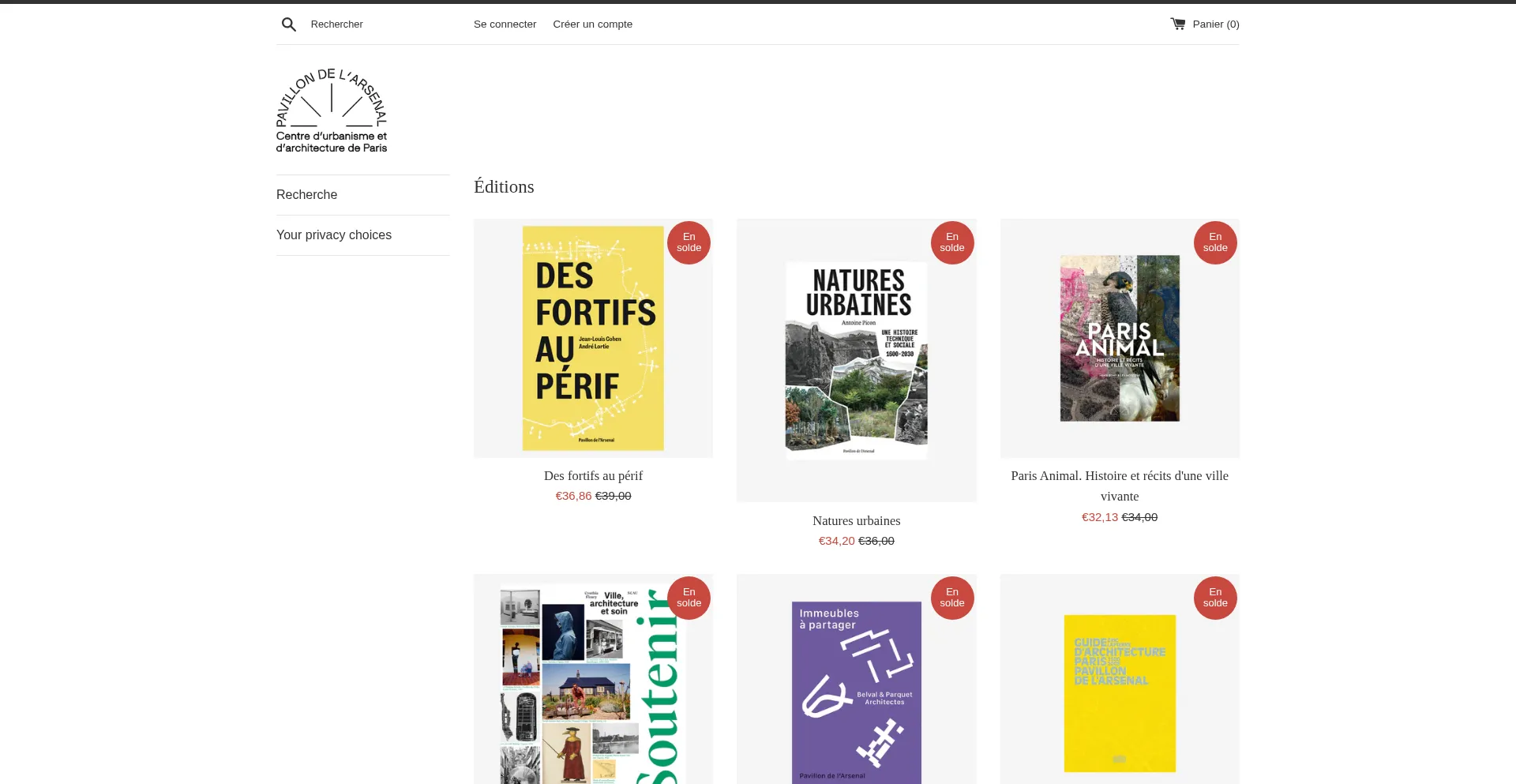
Task: Click the Paris Animal cover image
Action: (1119, 338)
